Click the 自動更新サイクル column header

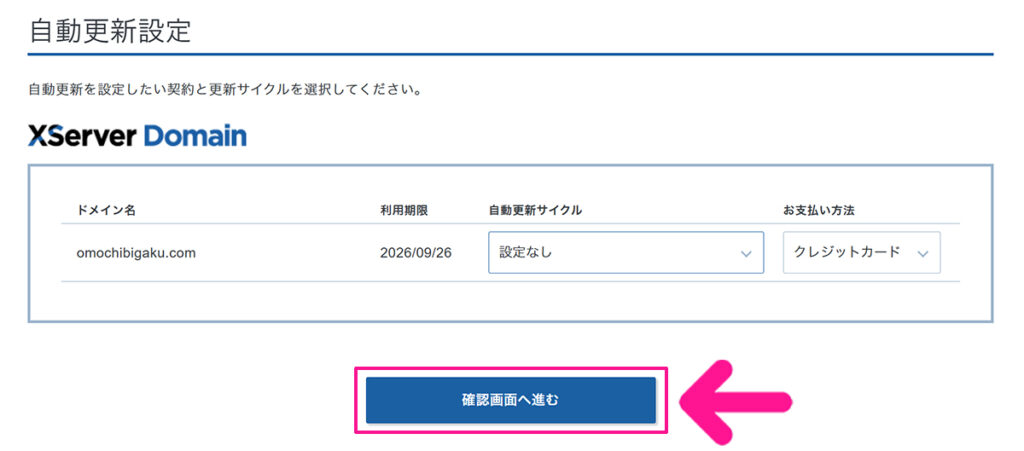(x=535, y=210)
